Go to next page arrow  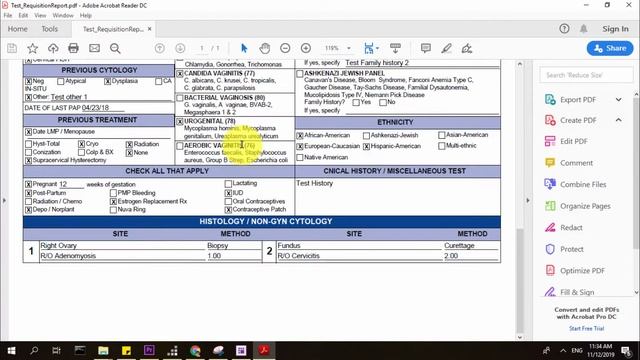point(180,48)
